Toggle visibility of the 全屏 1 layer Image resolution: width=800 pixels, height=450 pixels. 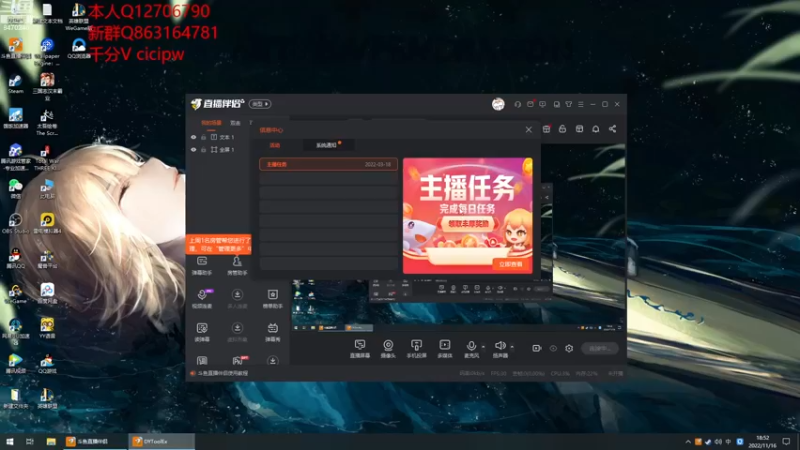[x=193, y=150]
